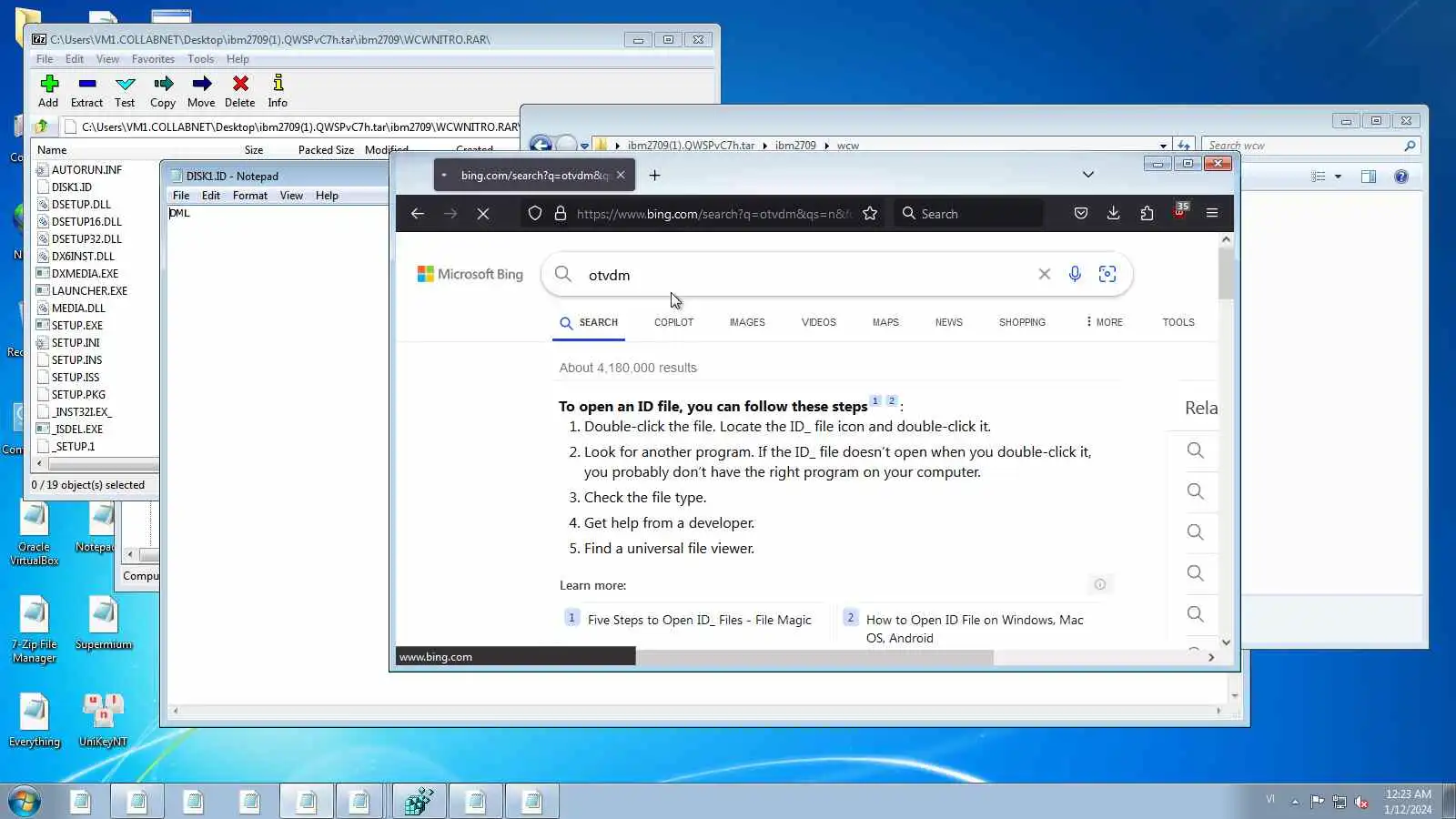The width and height of the screenshot is (1456, 819).
Task: Search by voice using Bing microphone
Action: point(1075,274)
